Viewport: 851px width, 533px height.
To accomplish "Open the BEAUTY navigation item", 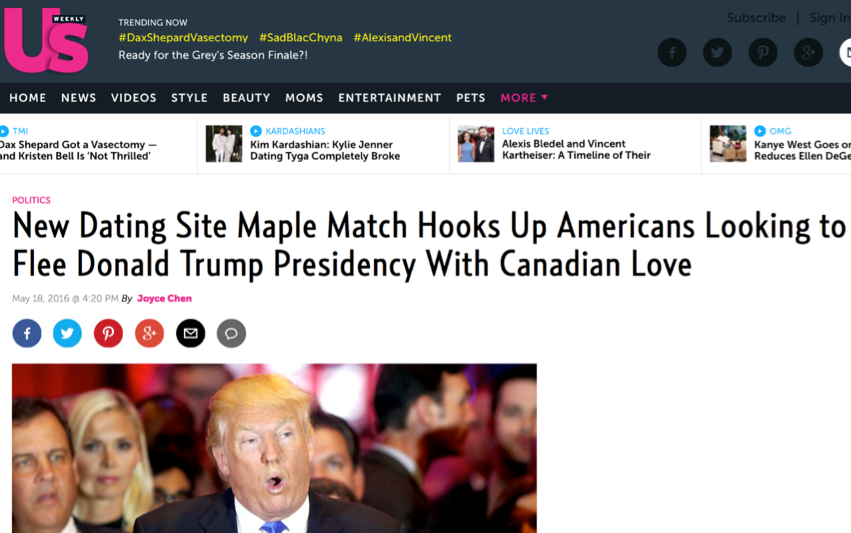I will [x=246, y=98].
